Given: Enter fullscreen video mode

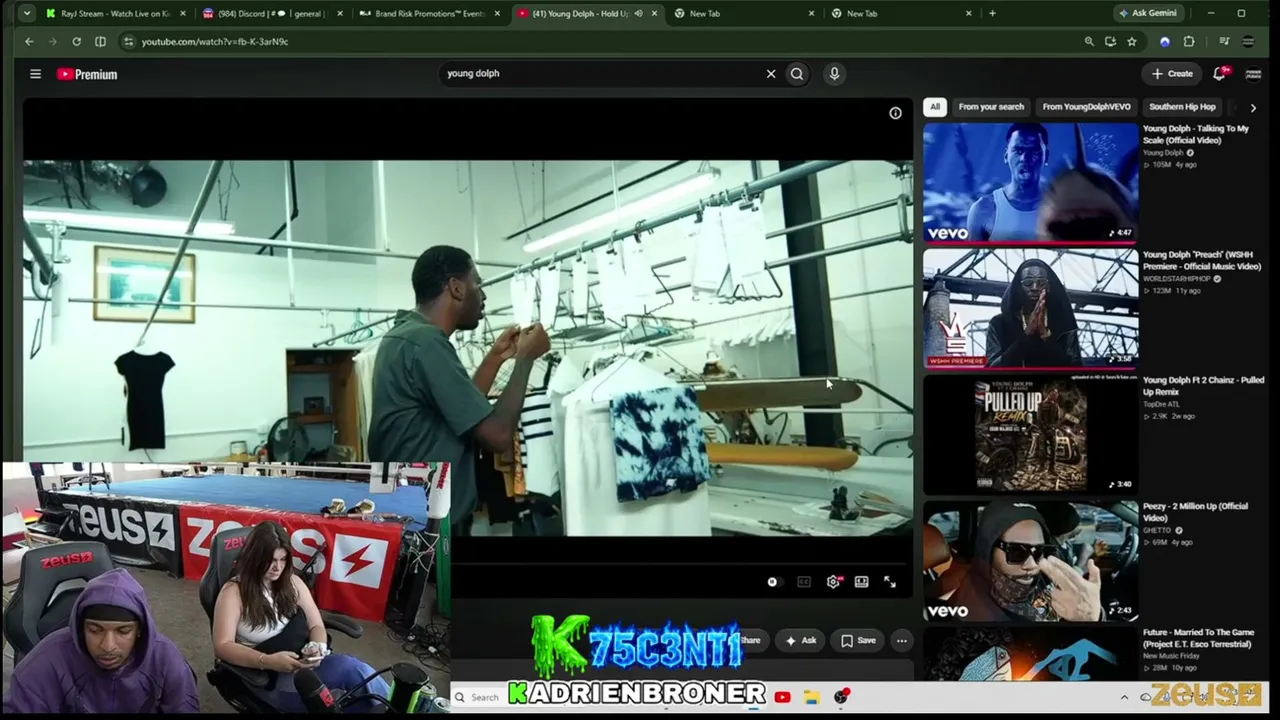Looking at the screenshot, I should coord(889,582).
